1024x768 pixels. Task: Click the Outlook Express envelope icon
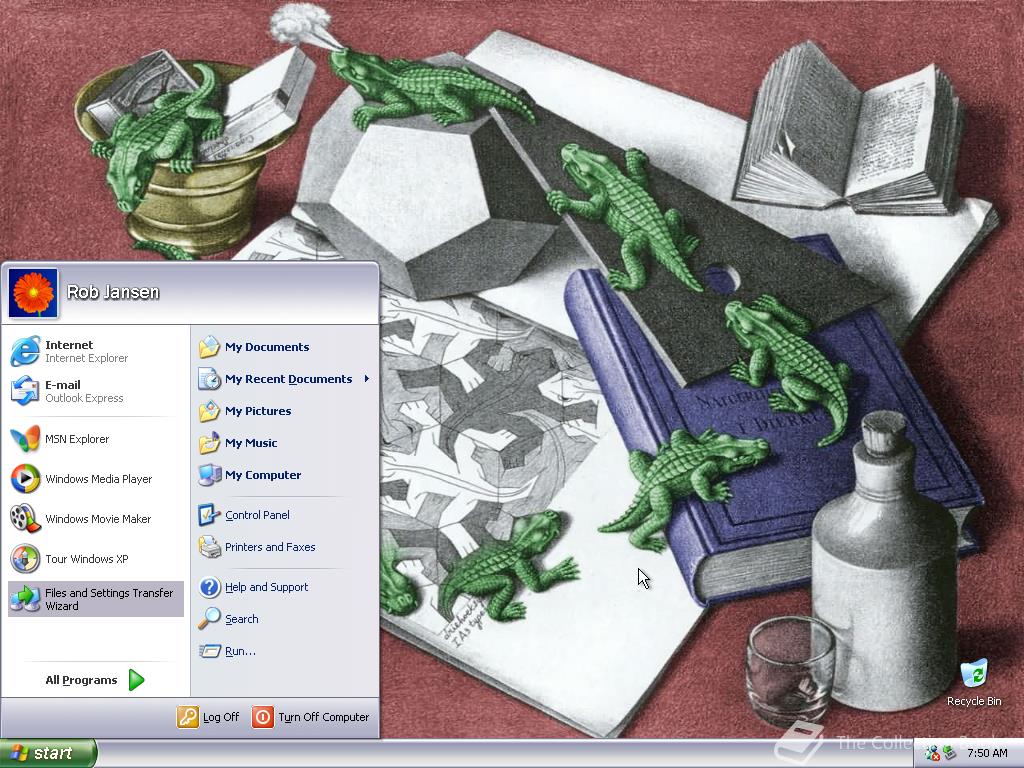point(25,391)
